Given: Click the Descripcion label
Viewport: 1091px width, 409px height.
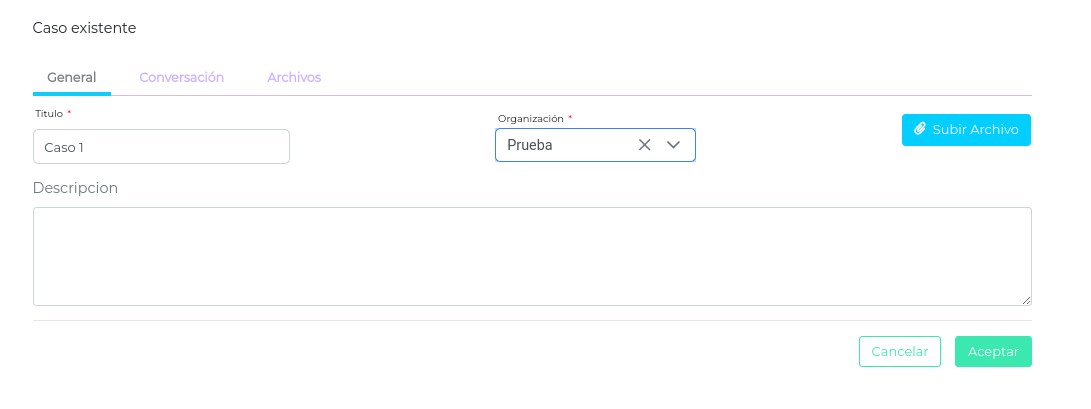Looking at the screenshot, I should (75, 187).
